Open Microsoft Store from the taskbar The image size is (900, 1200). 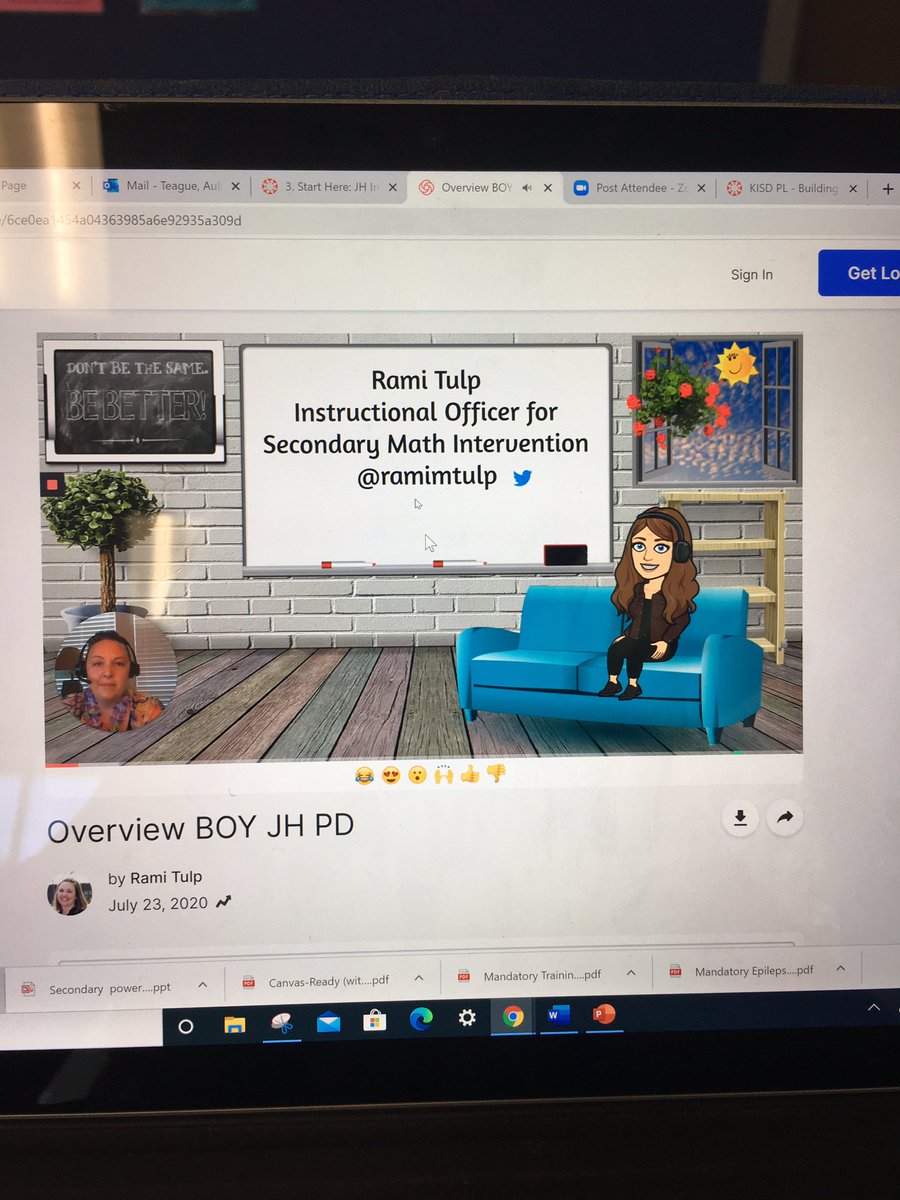(374, 1020)
